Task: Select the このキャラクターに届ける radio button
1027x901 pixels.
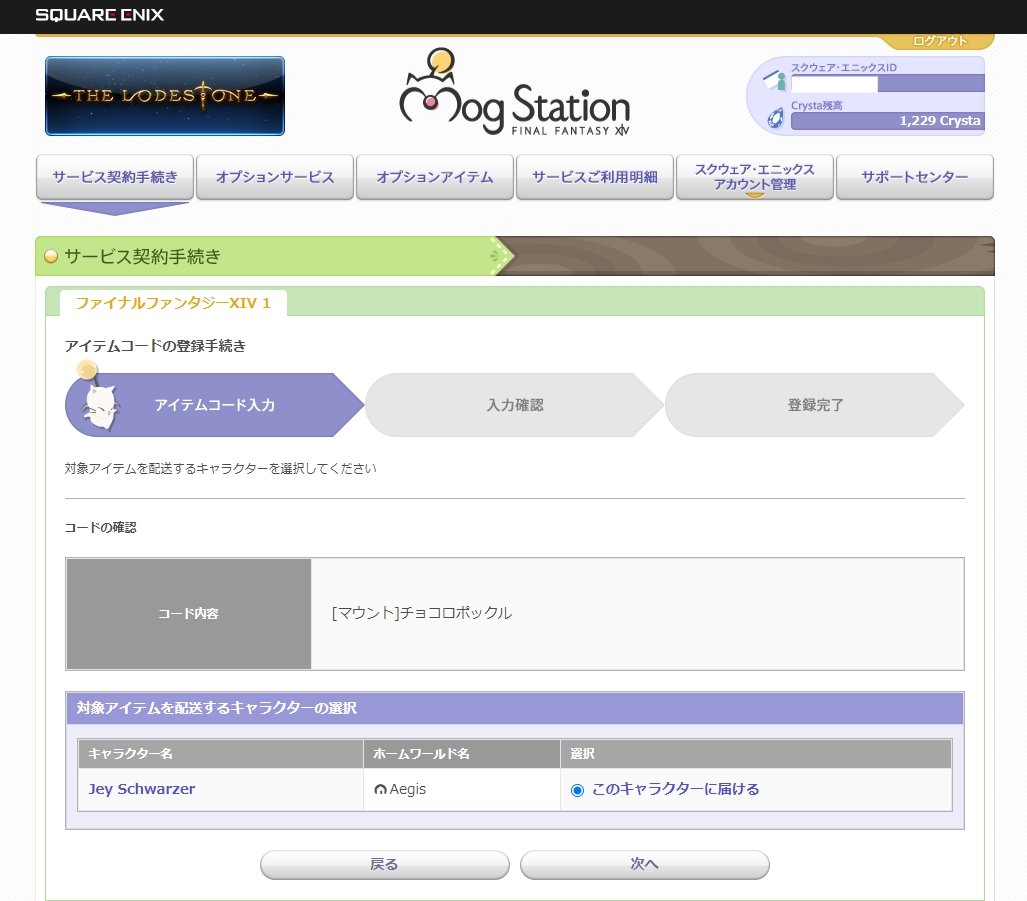Action: [577, 790]
